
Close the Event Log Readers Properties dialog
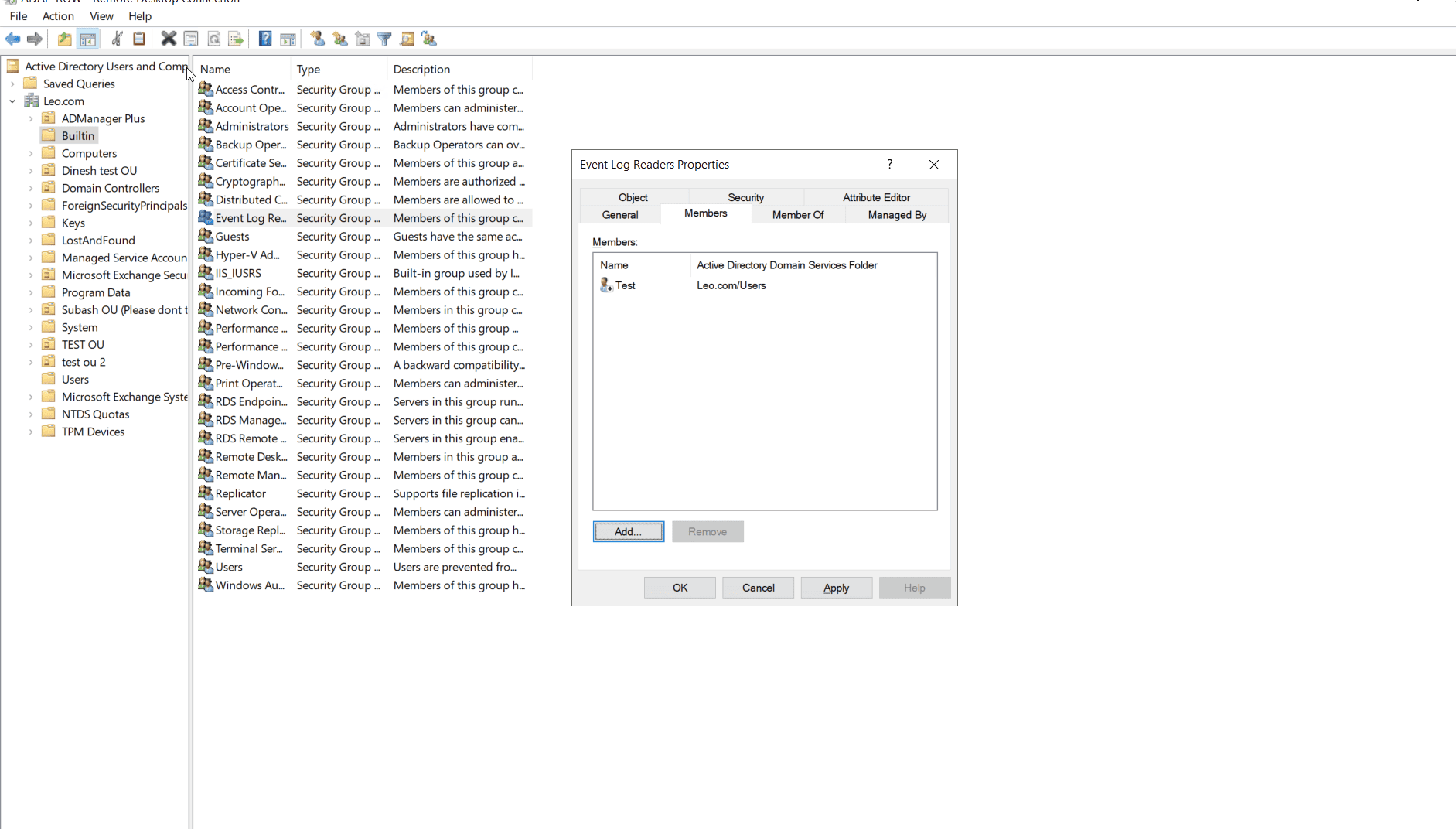click(934, 164)
